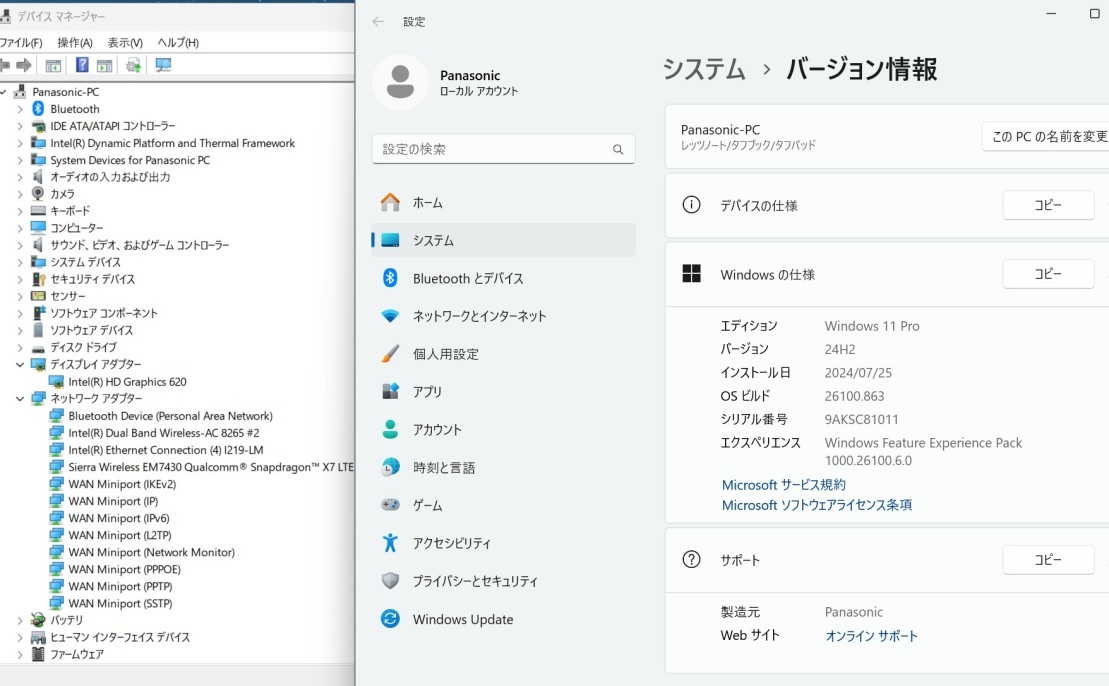This screenshot has height=686, width=1109.
Task: Click the ネットワークとインターネット wifi icon
Action: [x=390, y=316]
